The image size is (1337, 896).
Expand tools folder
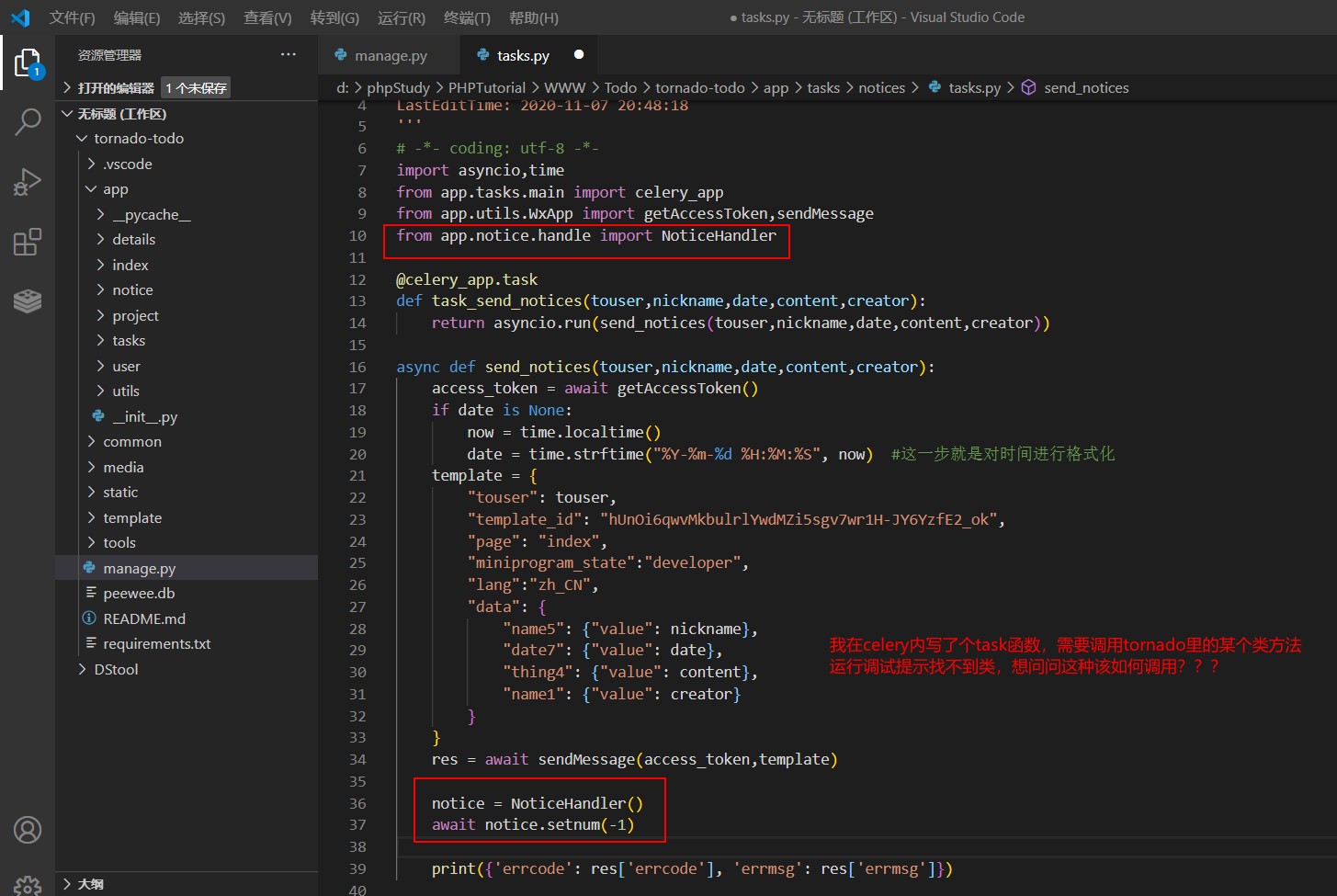119,542
